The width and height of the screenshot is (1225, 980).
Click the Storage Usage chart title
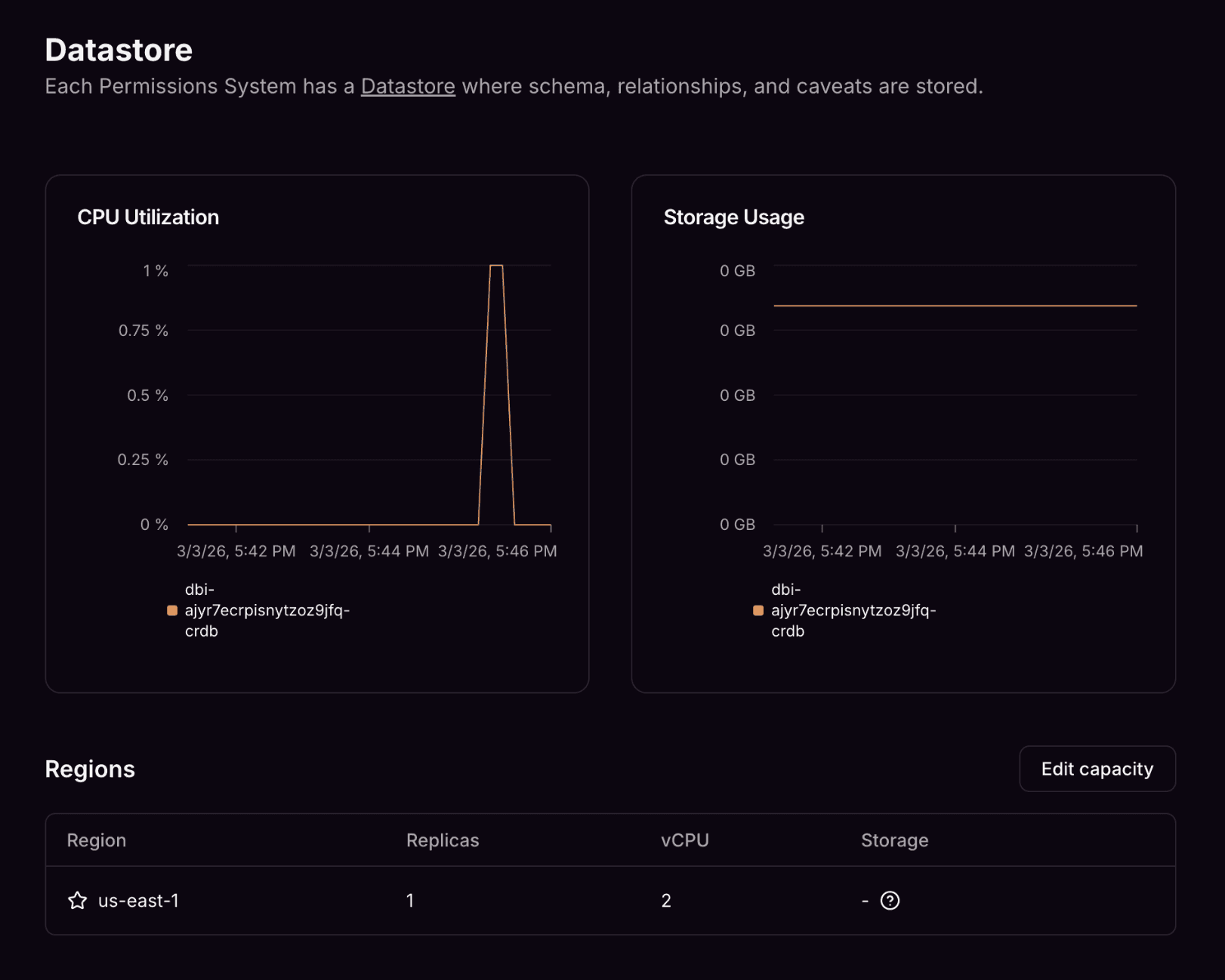733,217
